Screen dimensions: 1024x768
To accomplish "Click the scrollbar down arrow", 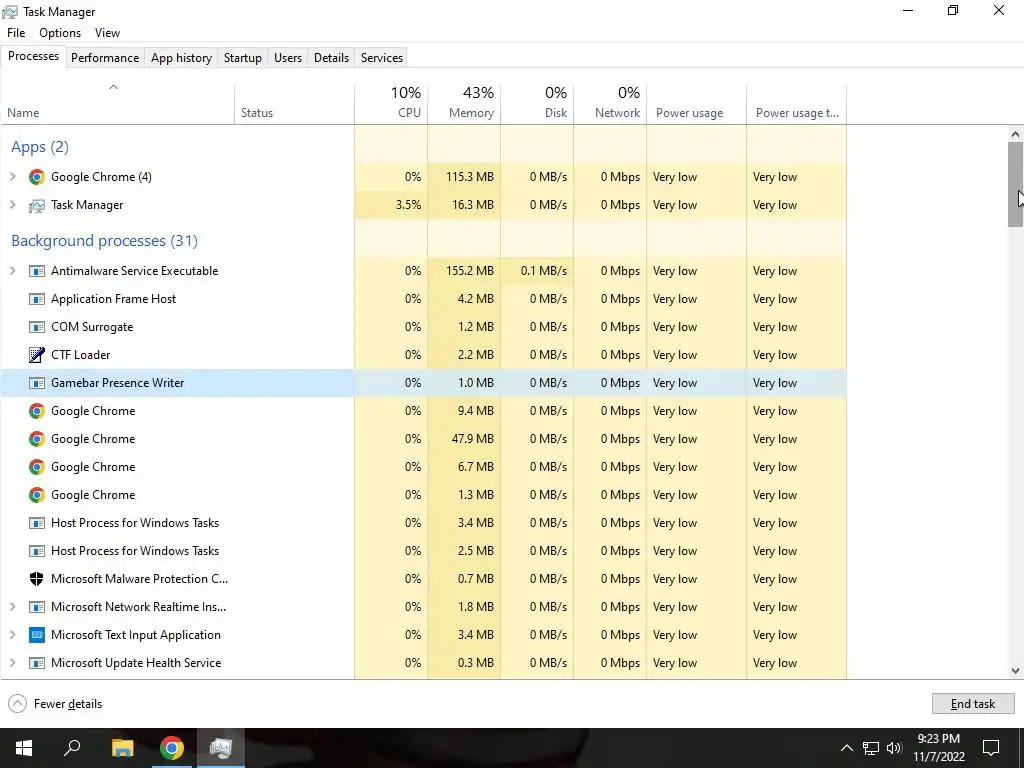I will coord(1015,671).
